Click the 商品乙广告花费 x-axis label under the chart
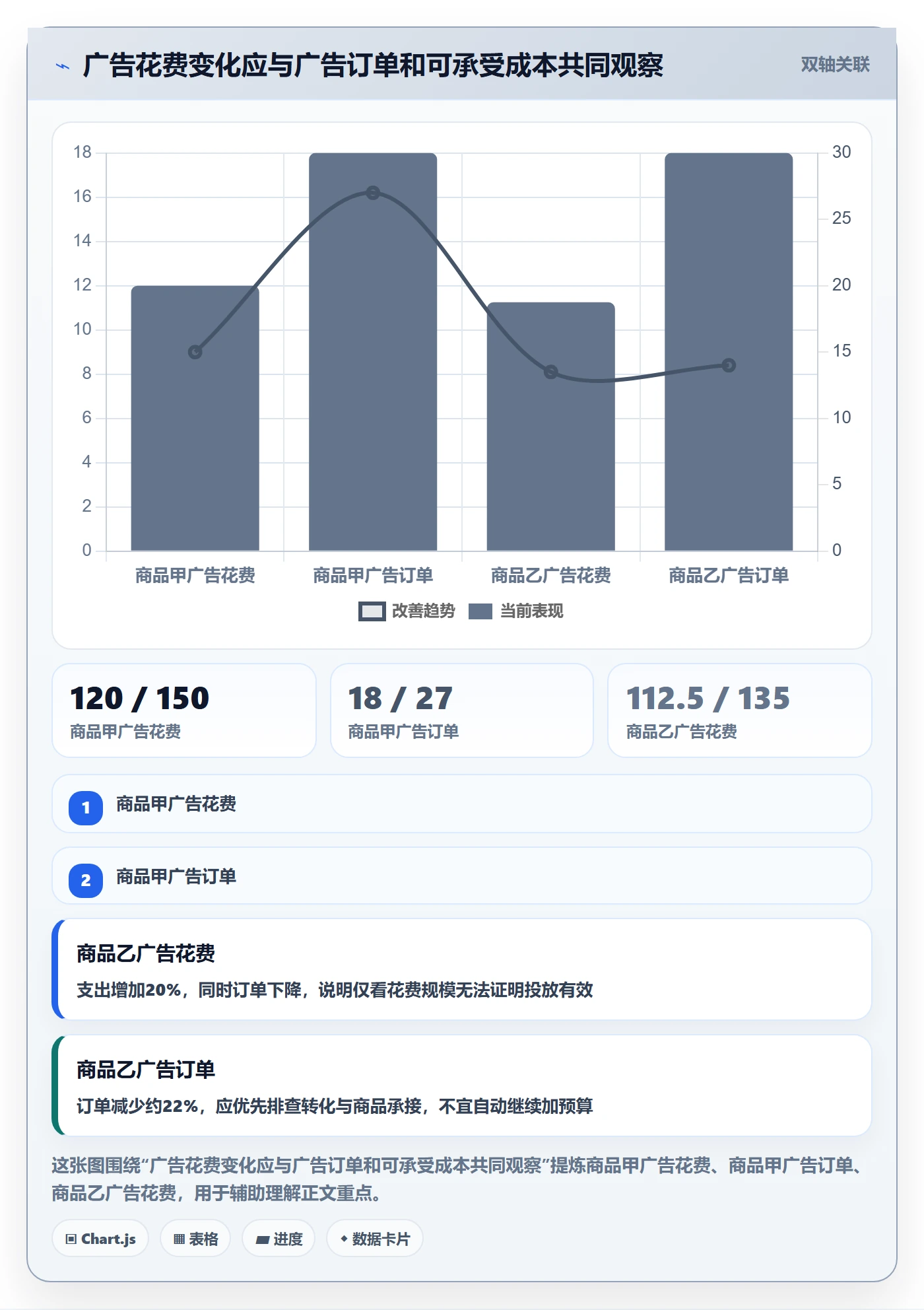 551,575
